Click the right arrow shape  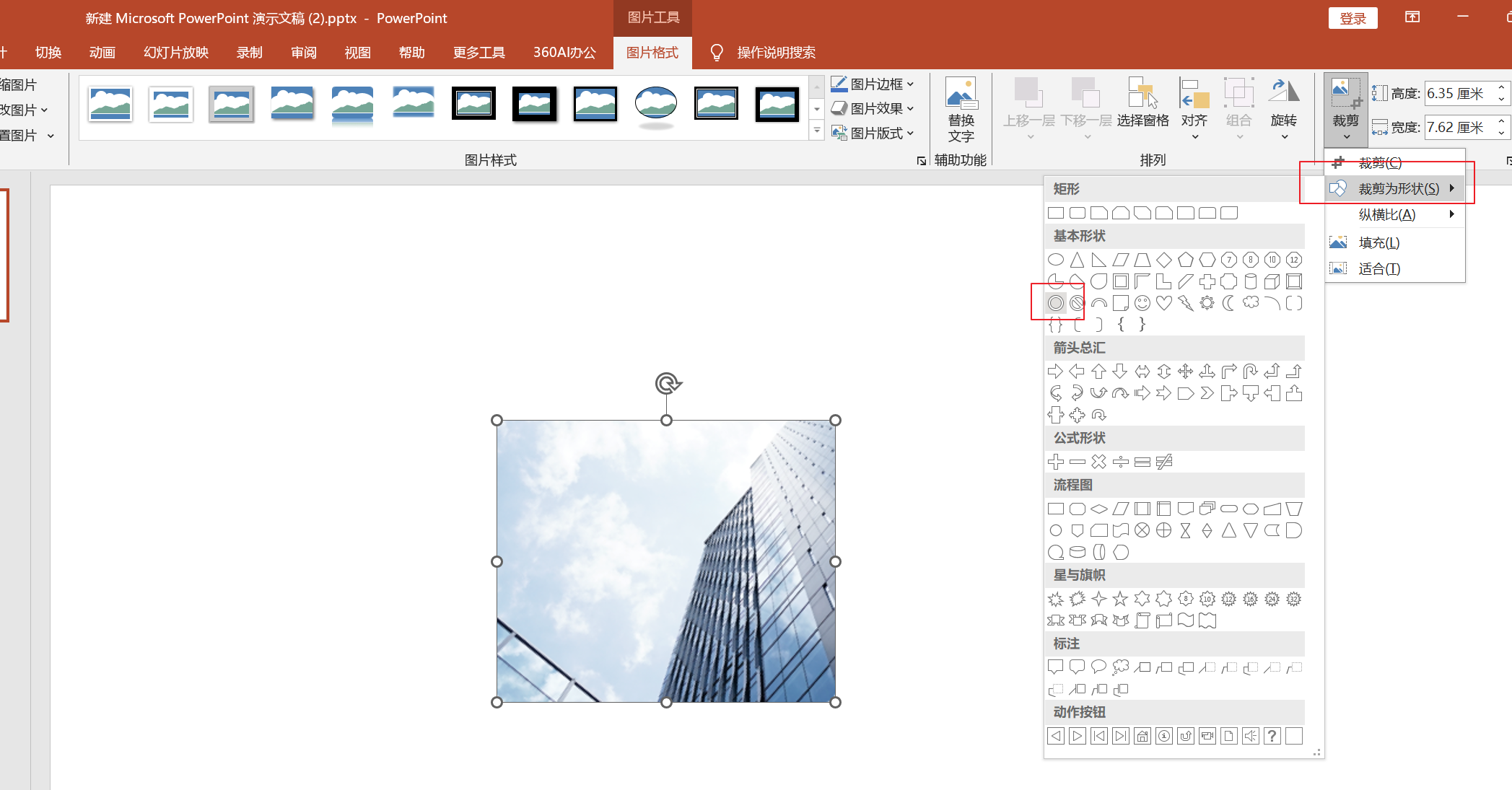1055,372
